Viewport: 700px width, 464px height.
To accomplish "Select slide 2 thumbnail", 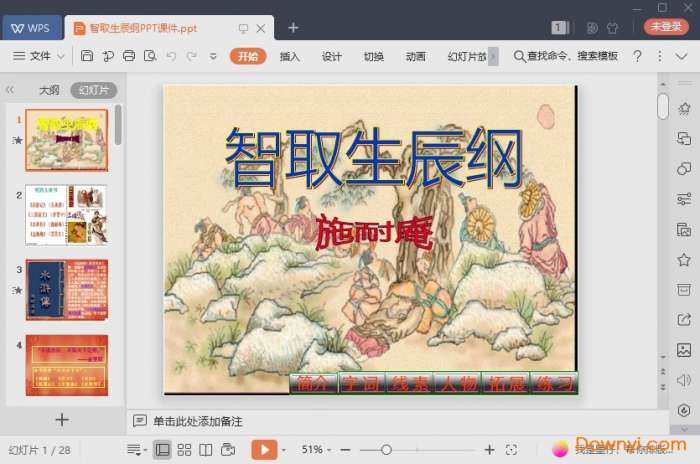I will [x=67, y=215].
